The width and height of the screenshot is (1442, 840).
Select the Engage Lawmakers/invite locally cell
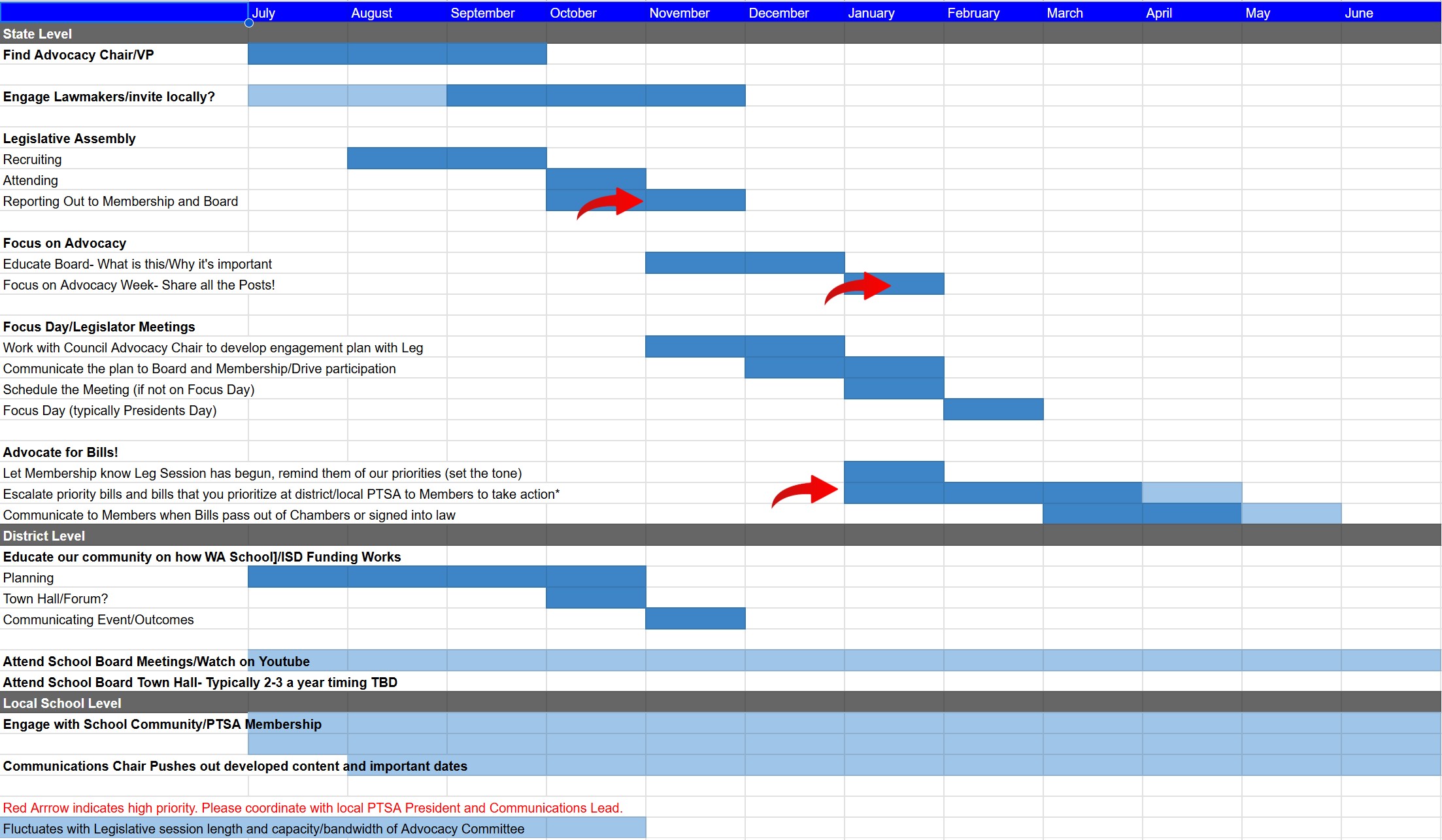pyautogui.click(x=109, y=97)
